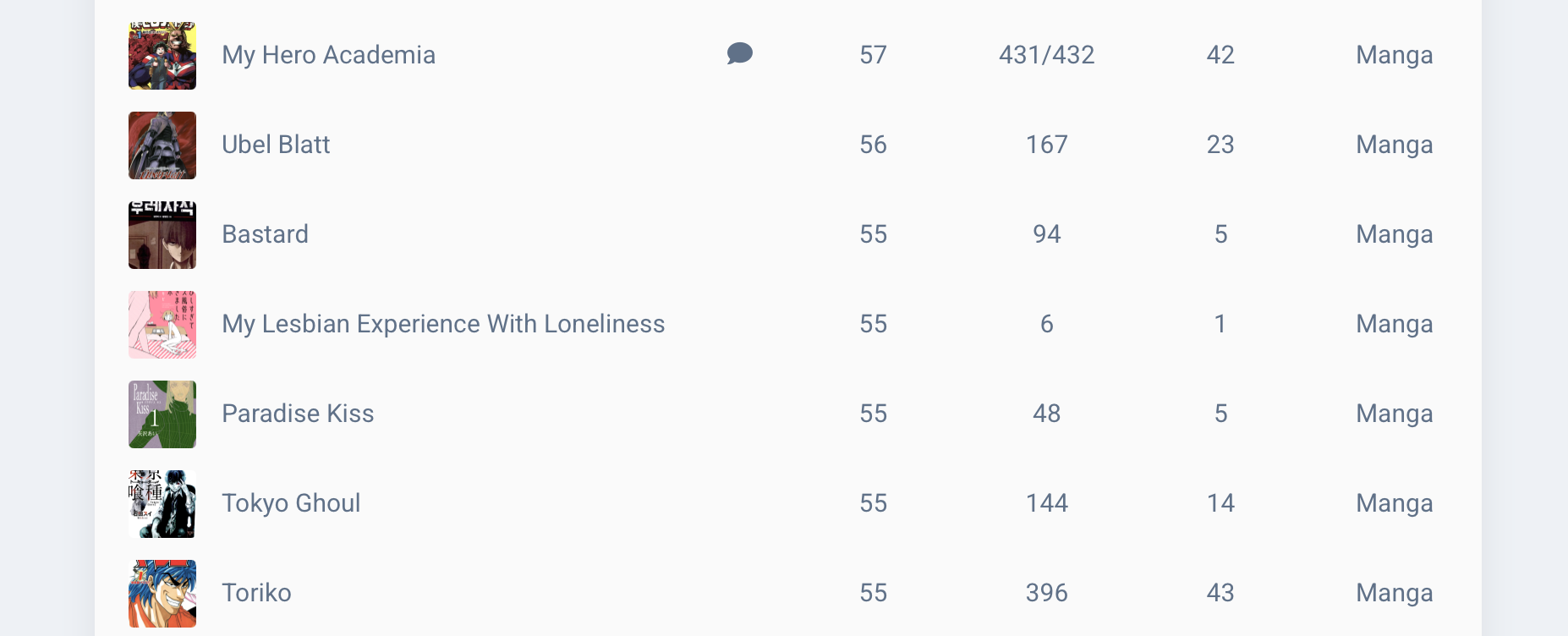1568x636 pixels.
Task: Open Ubel Blatt title link
Action: (x=276, y=145)
